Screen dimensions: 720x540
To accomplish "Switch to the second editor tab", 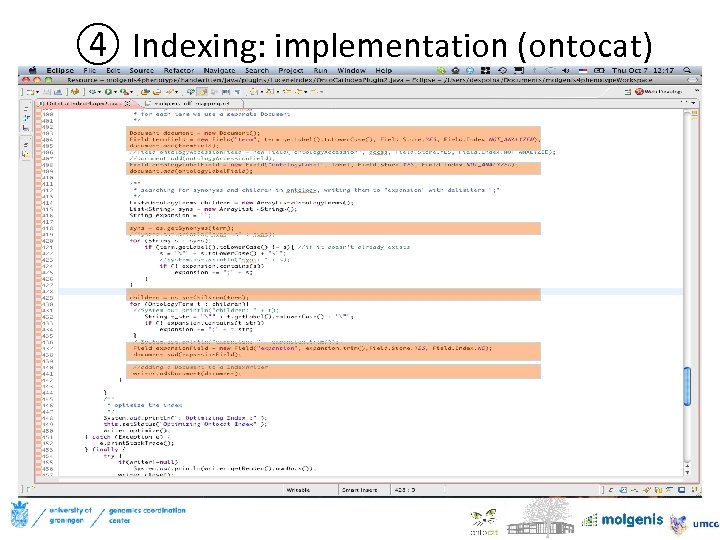I will click(x=192, y=103).
